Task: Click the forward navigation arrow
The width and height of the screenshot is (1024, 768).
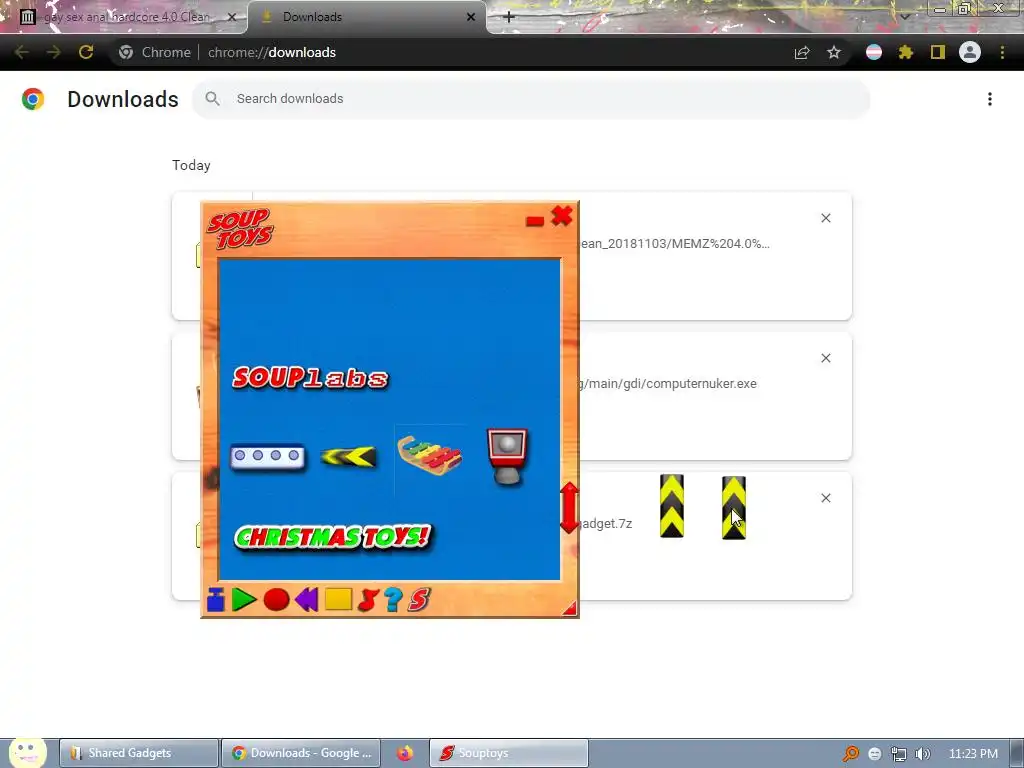Action: coord(54,52)
